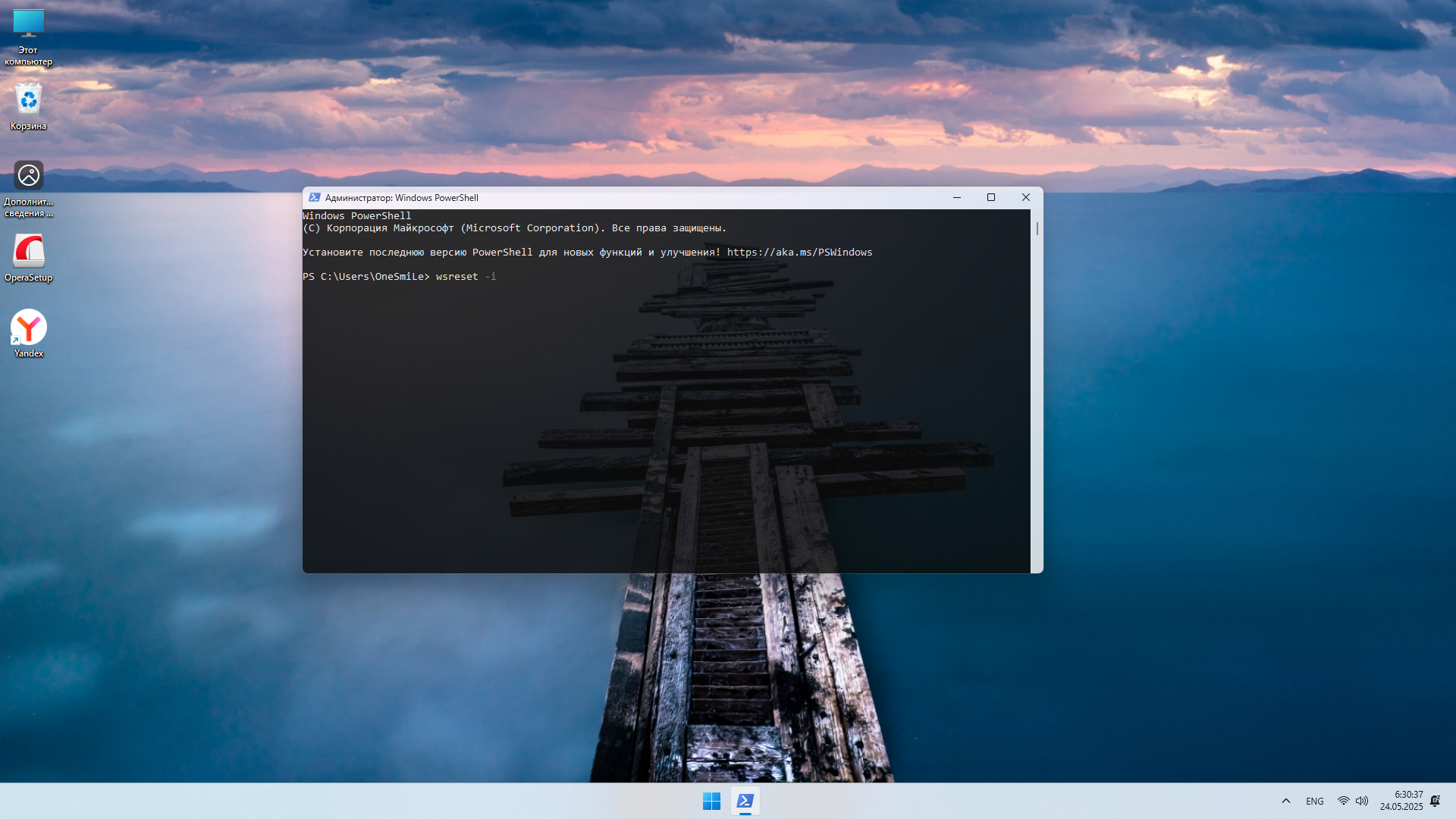Minimize the PowerShell window
The image size is (1456, 819).
pos(957,197)
